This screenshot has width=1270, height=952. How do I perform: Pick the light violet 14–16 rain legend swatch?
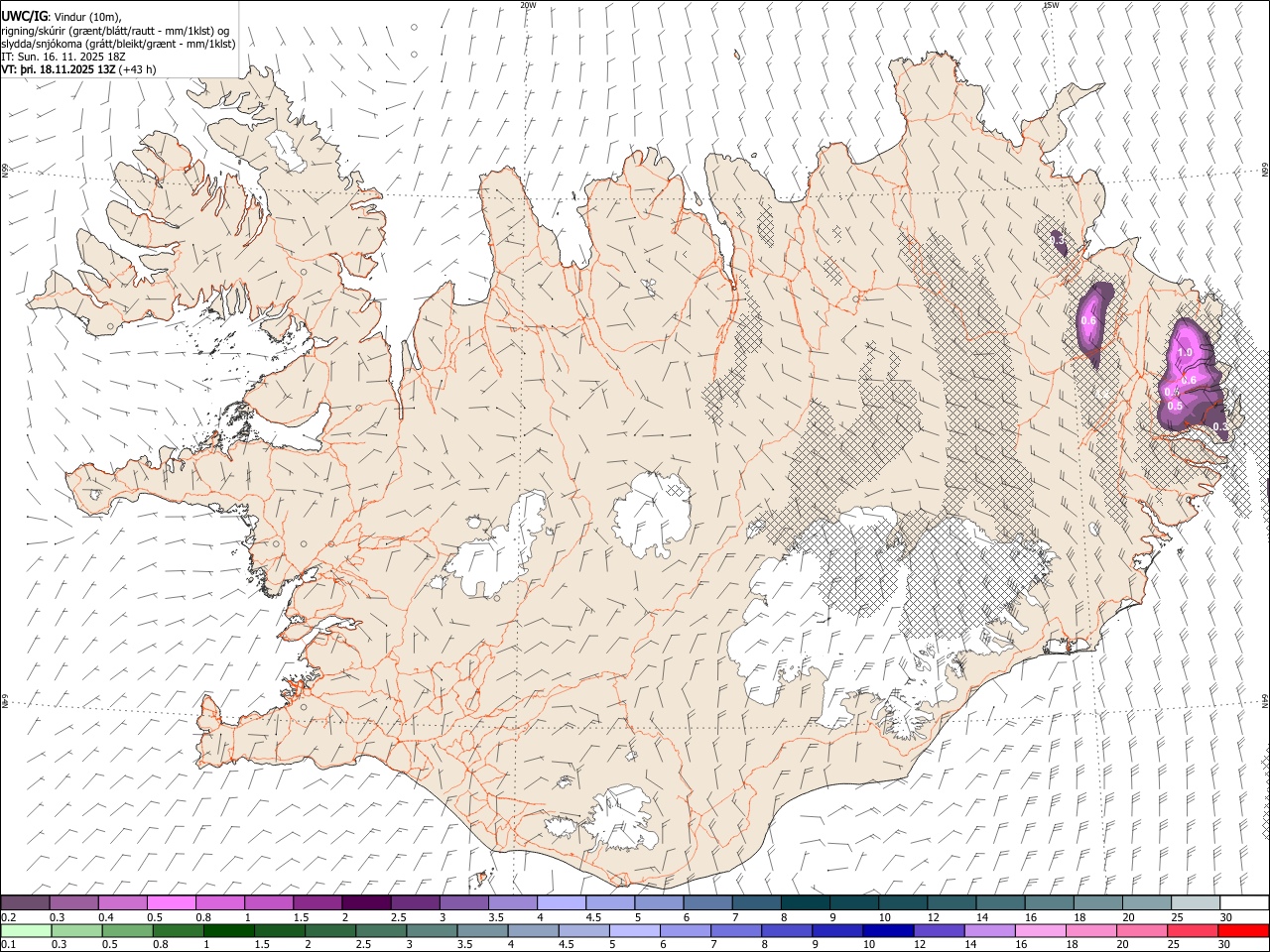988,930
